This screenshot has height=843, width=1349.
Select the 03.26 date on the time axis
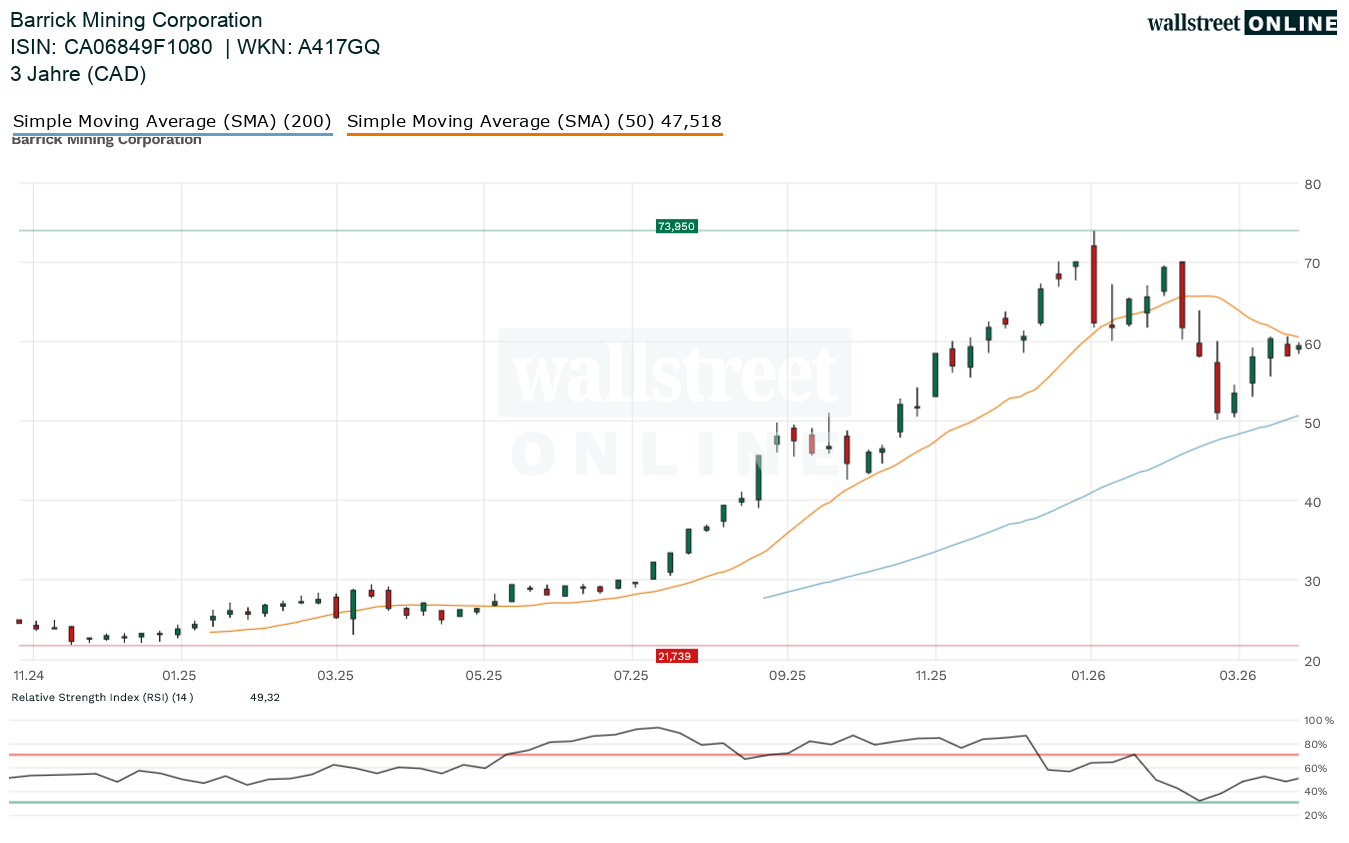click(x=1238, y=677)
